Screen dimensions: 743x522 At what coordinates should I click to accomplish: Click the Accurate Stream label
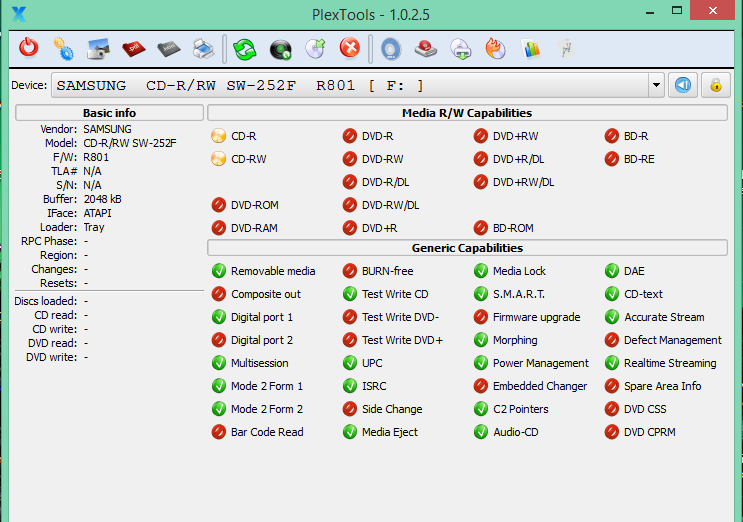(664, 317)
